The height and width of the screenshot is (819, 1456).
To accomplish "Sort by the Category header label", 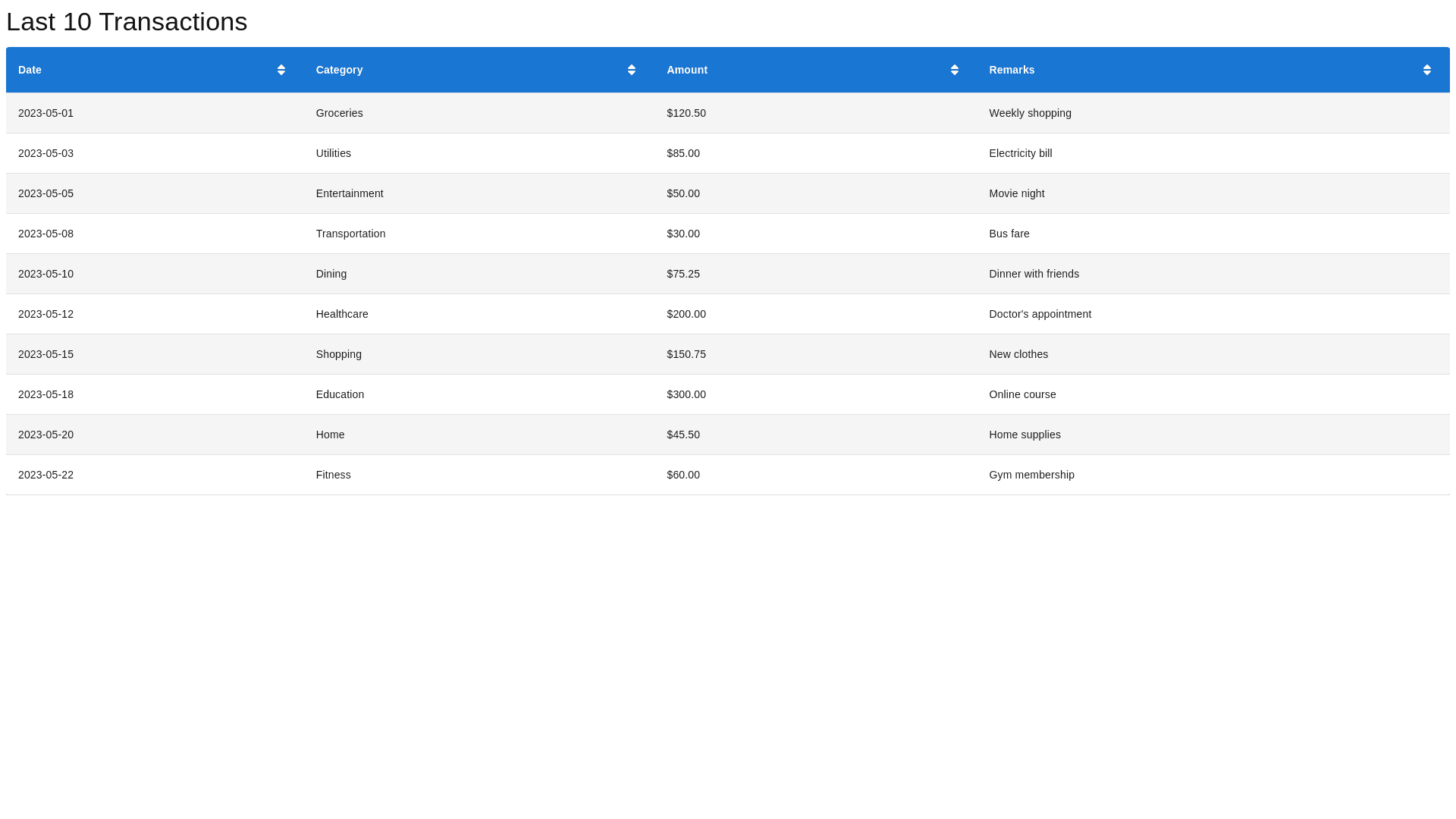I will coord(339,70).
